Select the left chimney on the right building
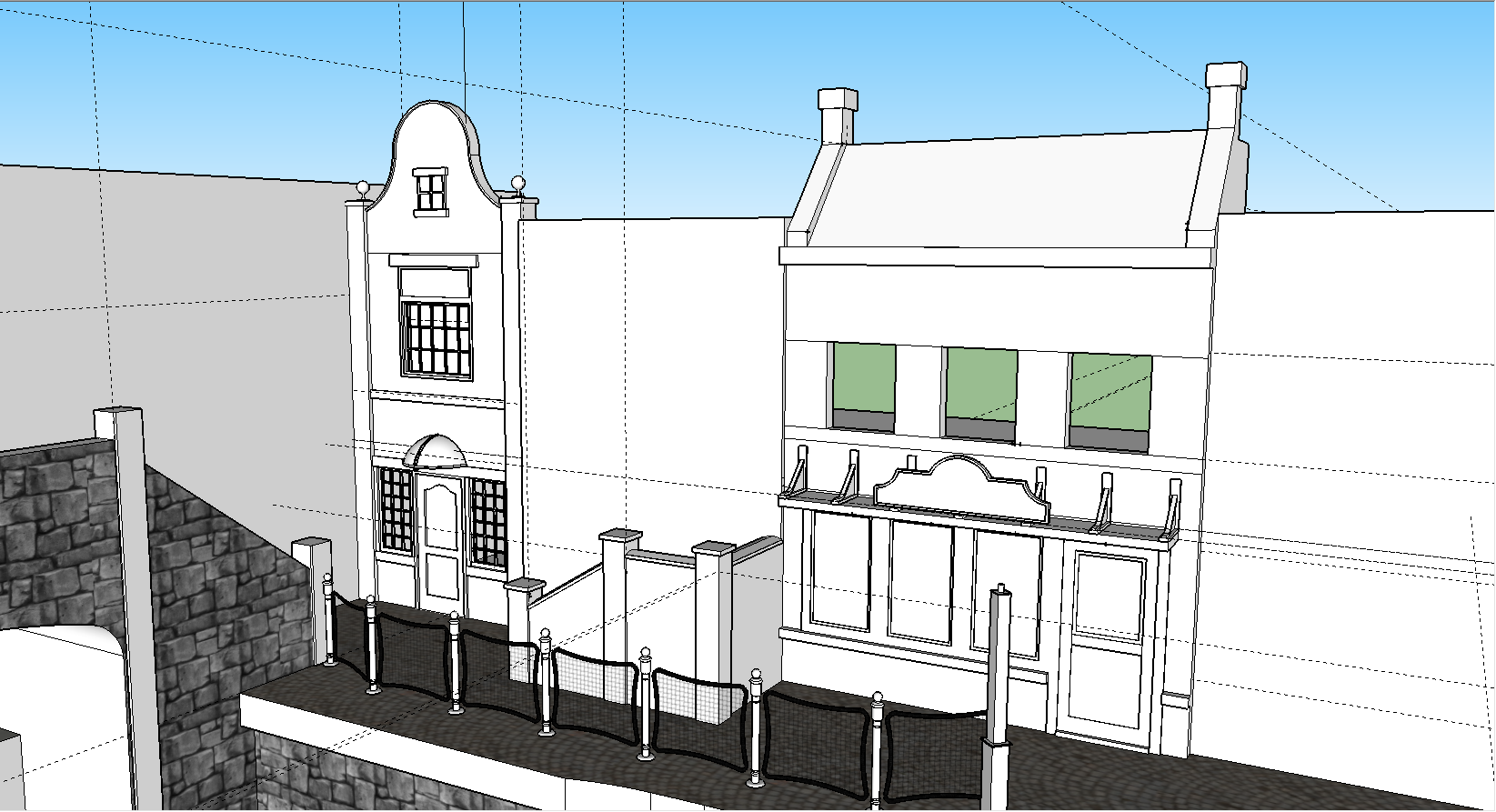The height and width of the screenshot is (812, 1496). click(838, 115)
